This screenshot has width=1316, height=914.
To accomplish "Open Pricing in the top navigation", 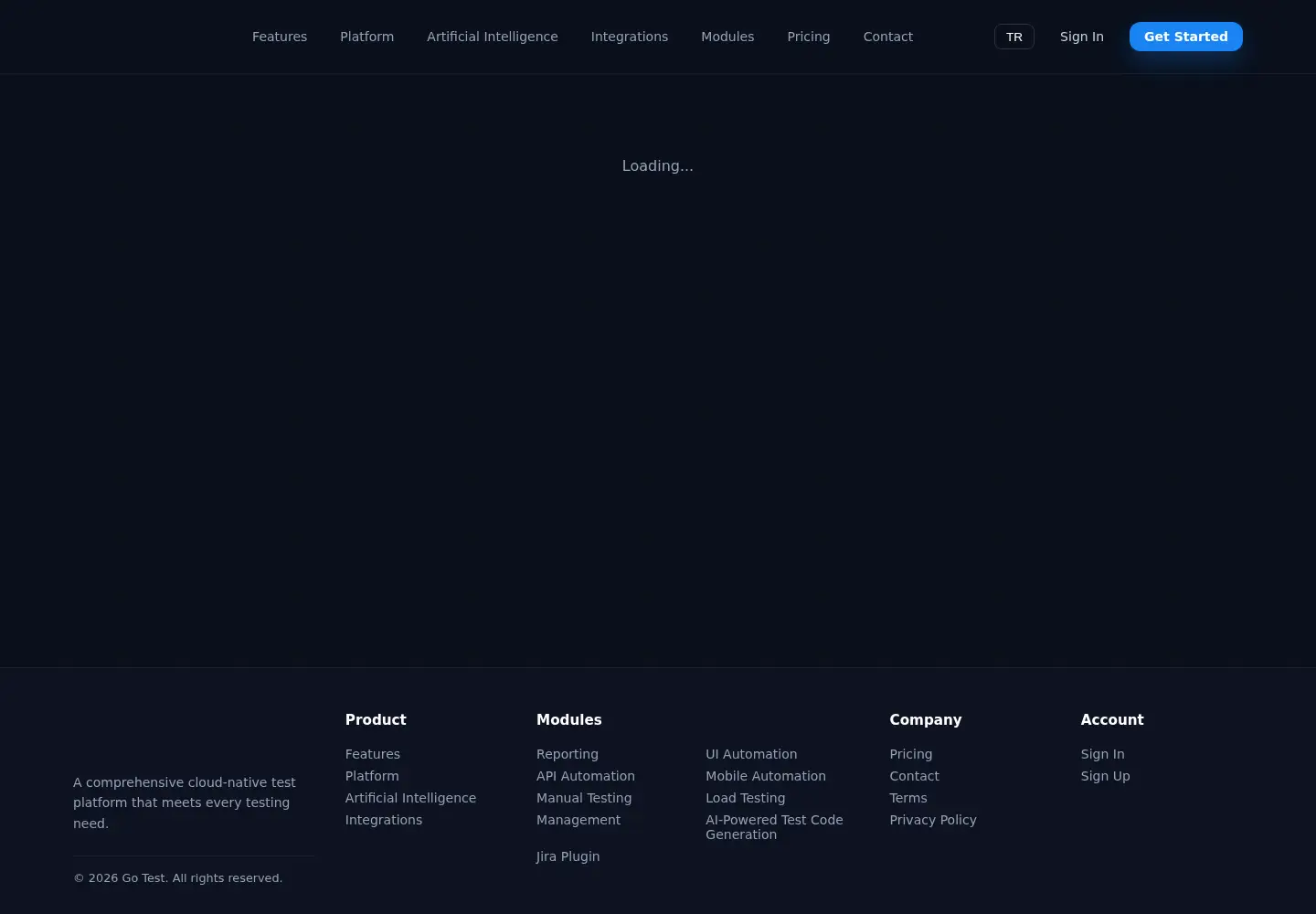I will (x=809, y=37).
